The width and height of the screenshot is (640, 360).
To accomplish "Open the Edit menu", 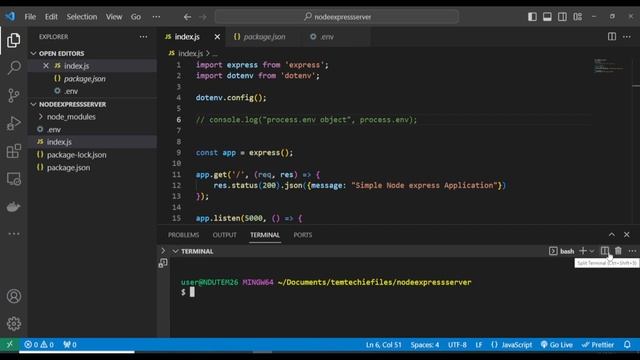I will [51, 17].
